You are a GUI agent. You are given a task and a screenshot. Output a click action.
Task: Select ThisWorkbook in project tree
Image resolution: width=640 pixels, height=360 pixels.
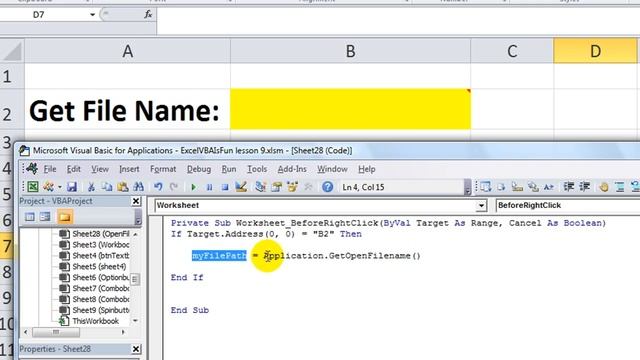click(95, 321)
